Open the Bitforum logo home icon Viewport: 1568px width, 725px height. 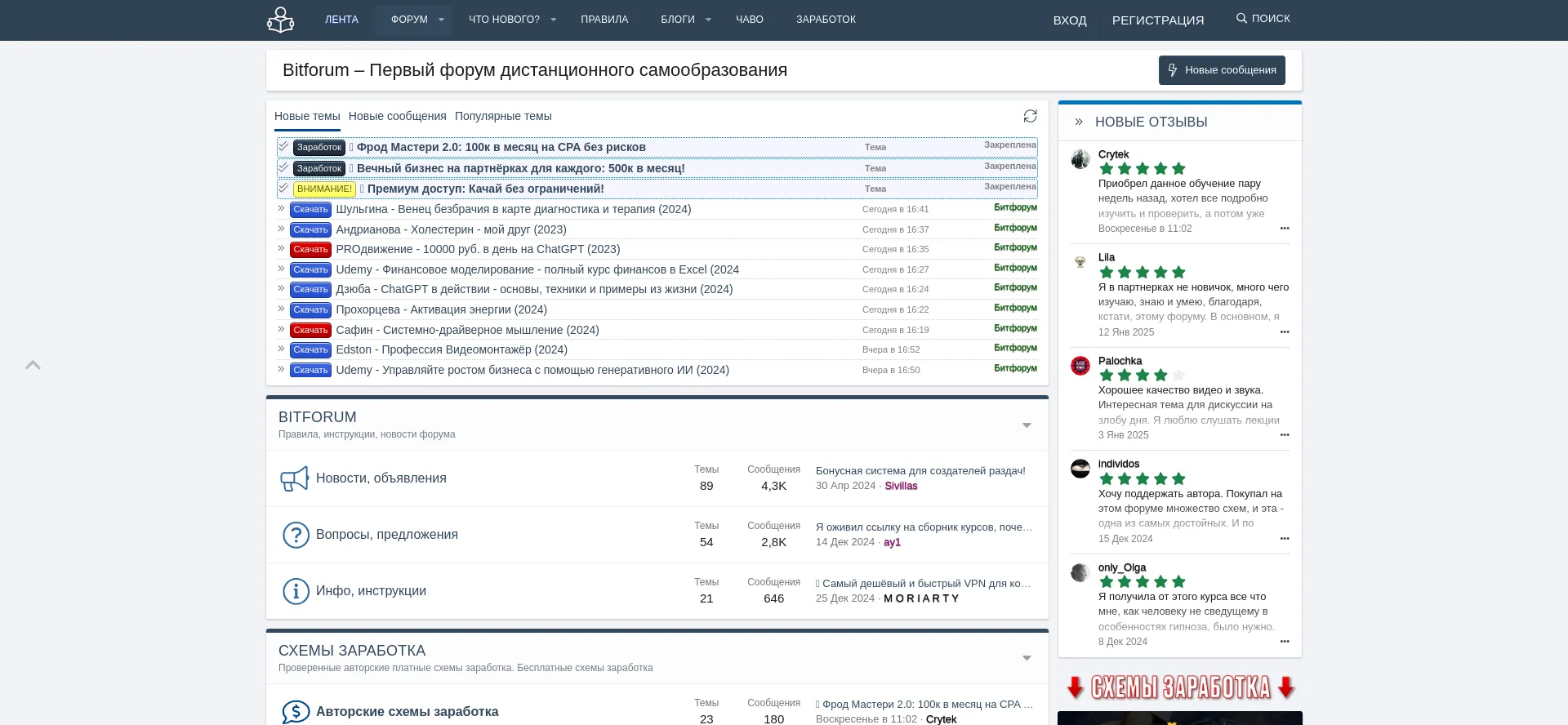280,20
